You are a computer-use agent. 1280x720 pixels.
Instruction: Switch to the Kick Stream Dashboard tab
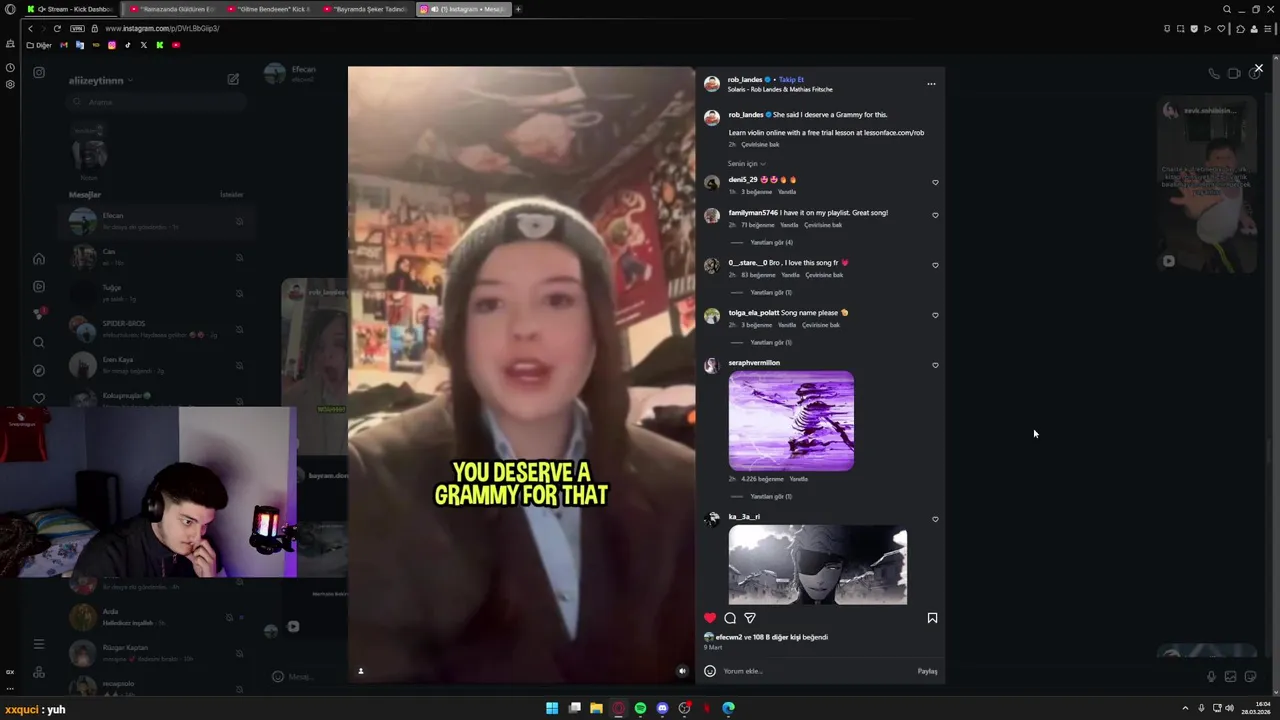click(70, 9)
